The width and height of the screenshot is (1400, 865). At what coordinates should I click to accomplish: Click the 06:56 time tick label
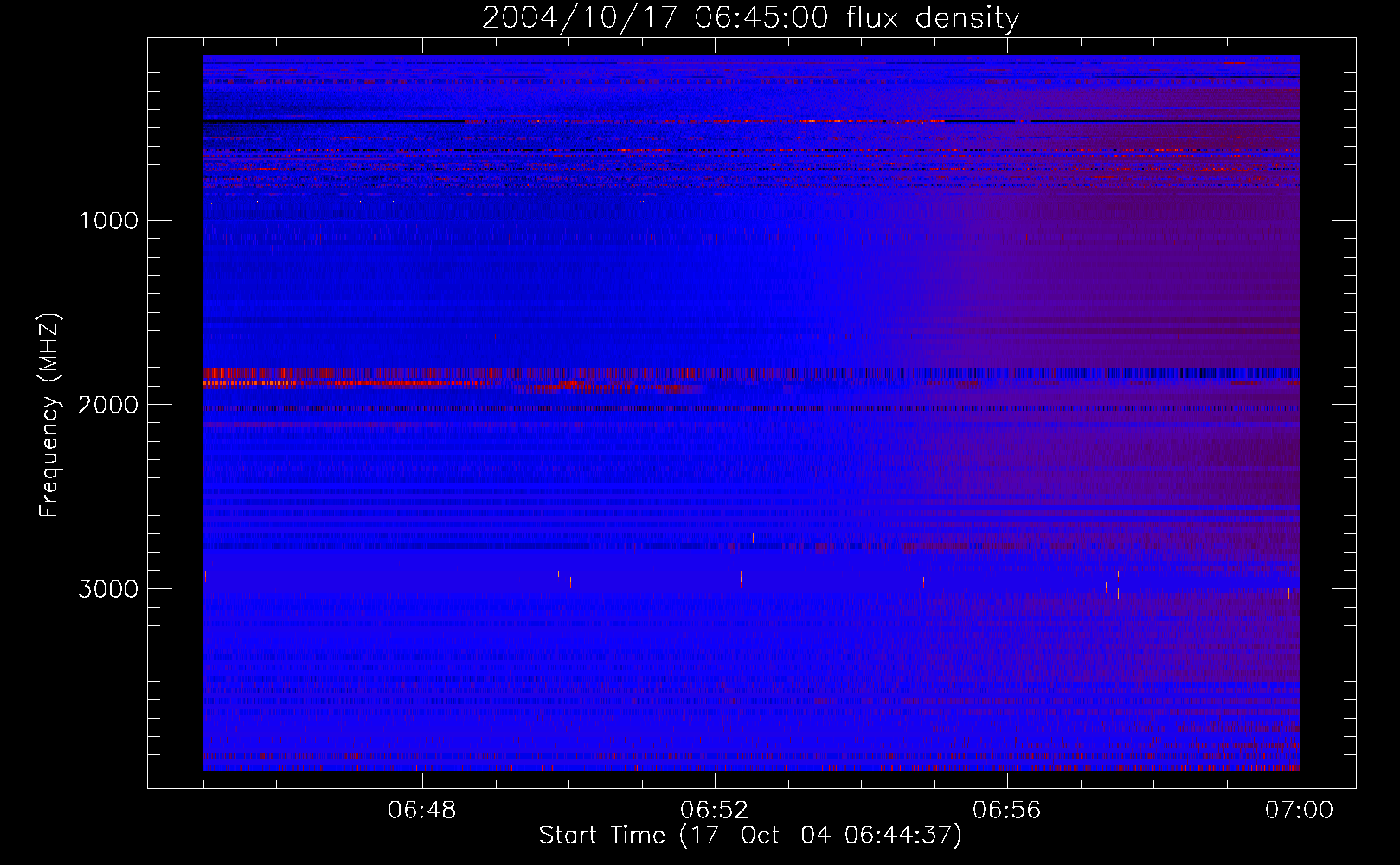(x=1006, y=811)
